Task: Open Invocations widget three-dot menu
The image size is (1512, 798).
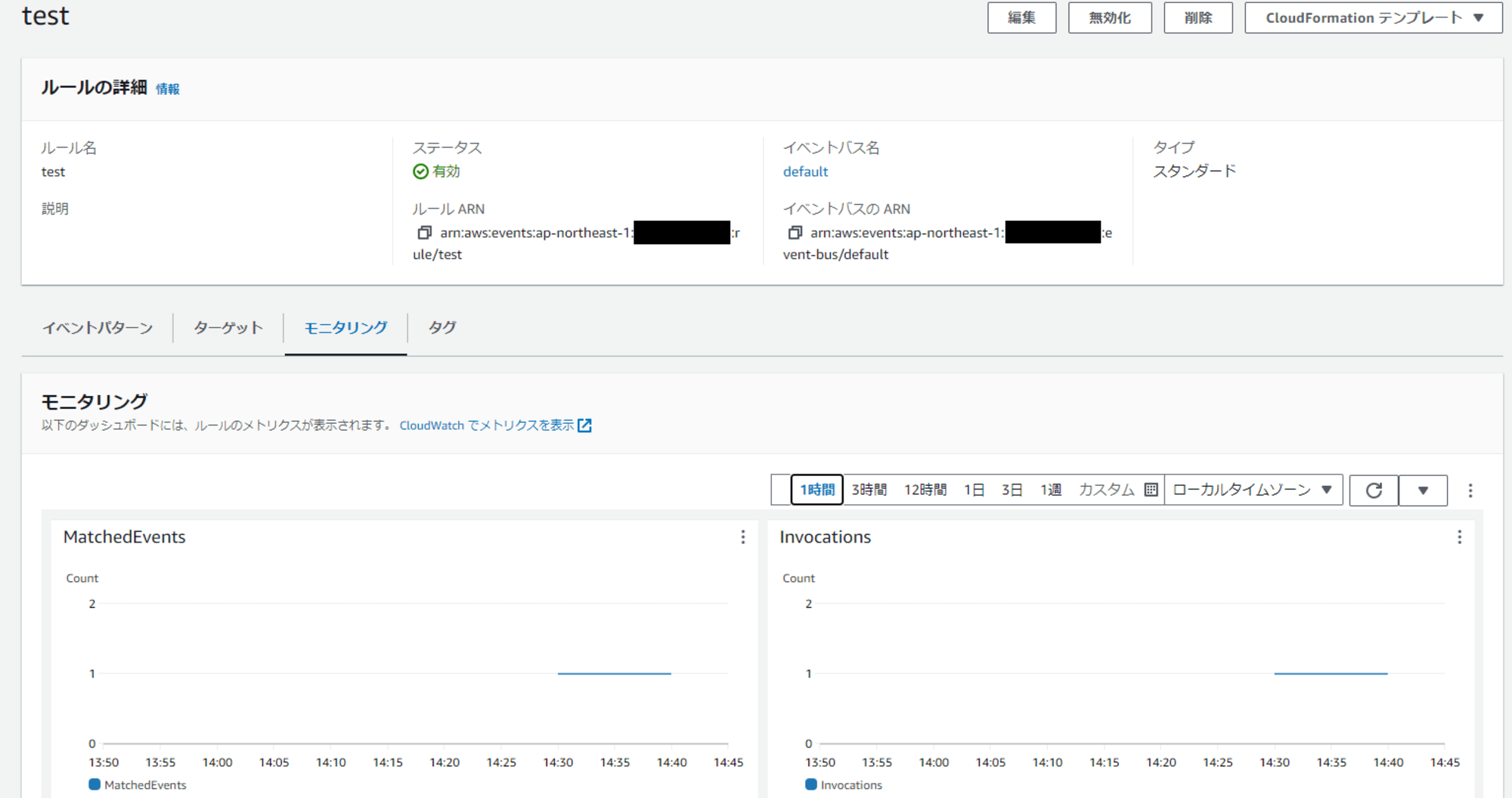Action: 1459,537
